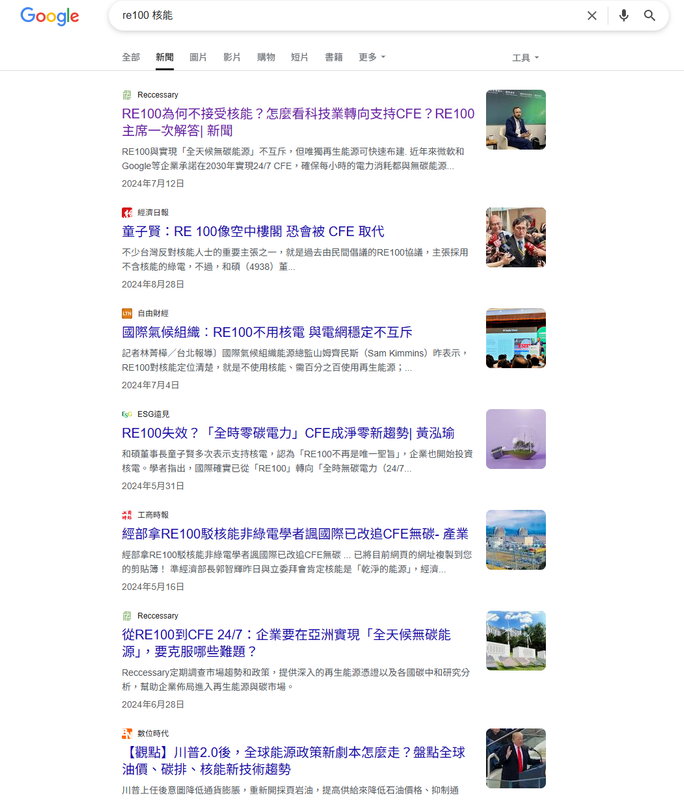Image resolution: width=684 pixels, height=800 pixels.
Task: Open article 經部拿RE100駁核能非綠電
Action: pyautogui.click(x=295, y=534)
